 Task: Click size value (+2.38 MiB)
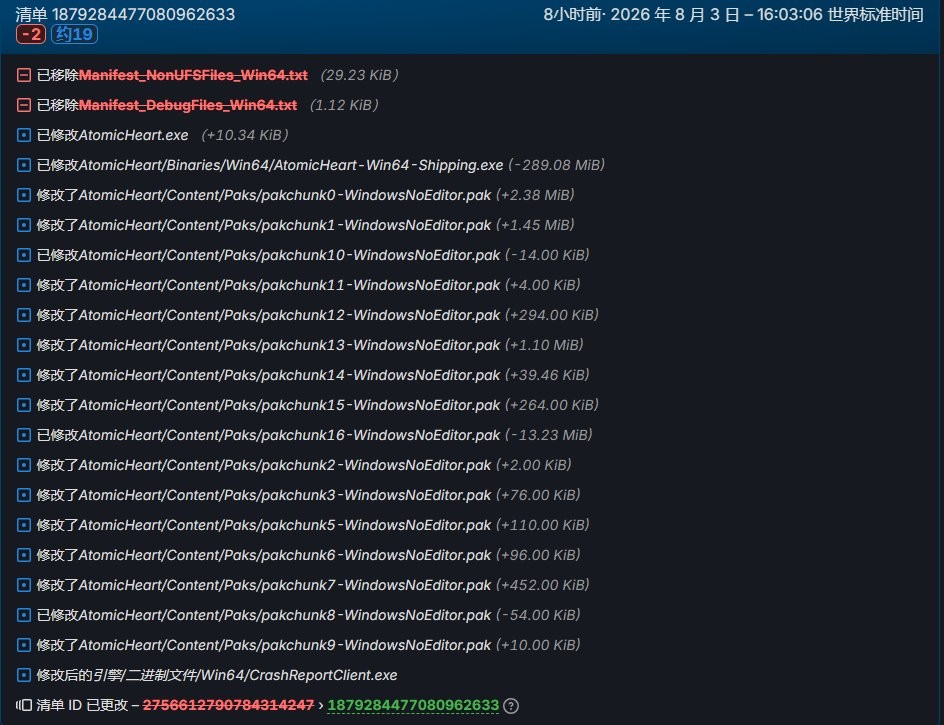535,195
